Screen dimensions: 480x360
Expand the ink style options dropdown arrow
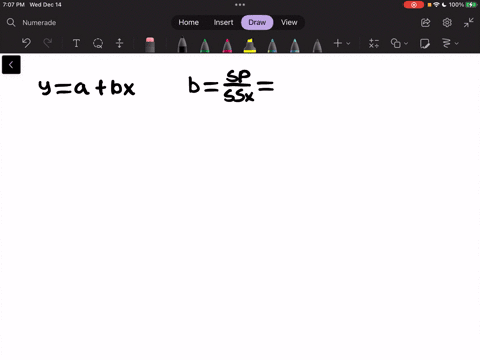457,43
